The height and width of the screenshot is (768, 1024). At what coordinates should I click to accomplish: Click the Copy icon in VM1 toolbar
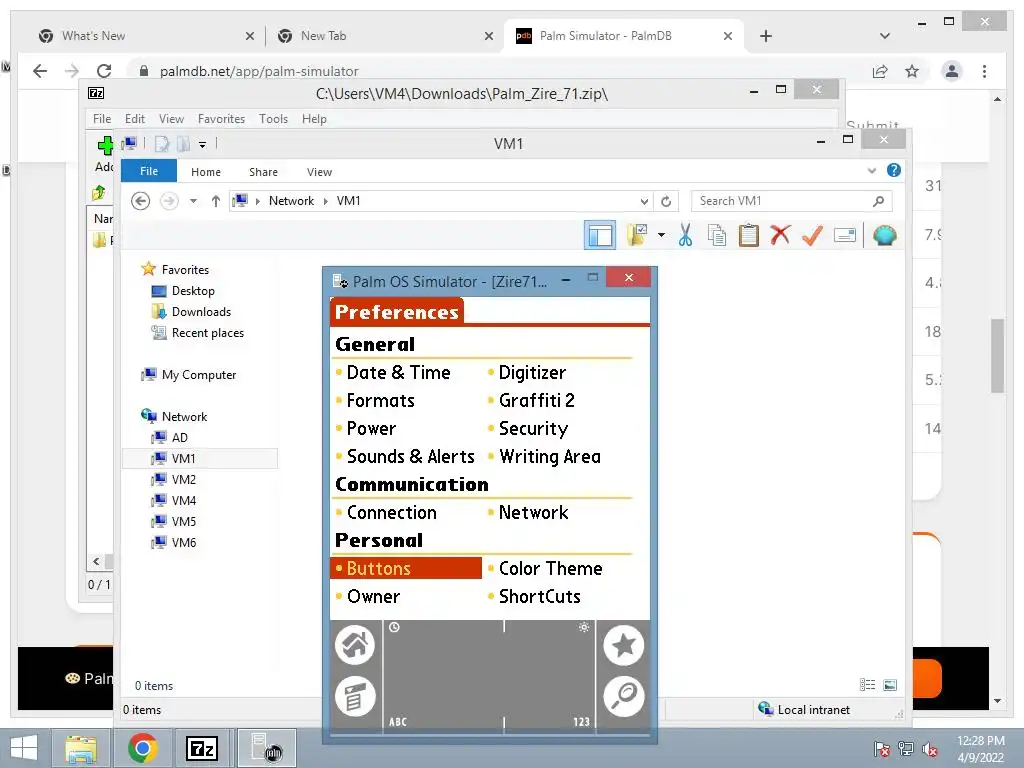[716, 235]
